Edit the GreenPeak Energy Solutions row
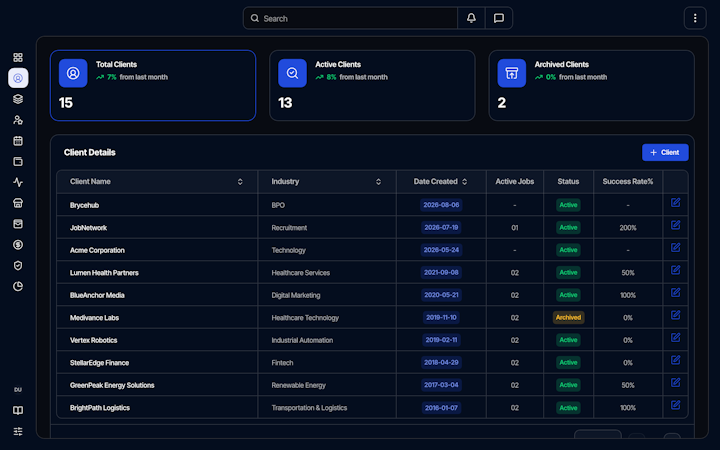The image size is (720, 450). pyautogui.click(x=675, y=382)
